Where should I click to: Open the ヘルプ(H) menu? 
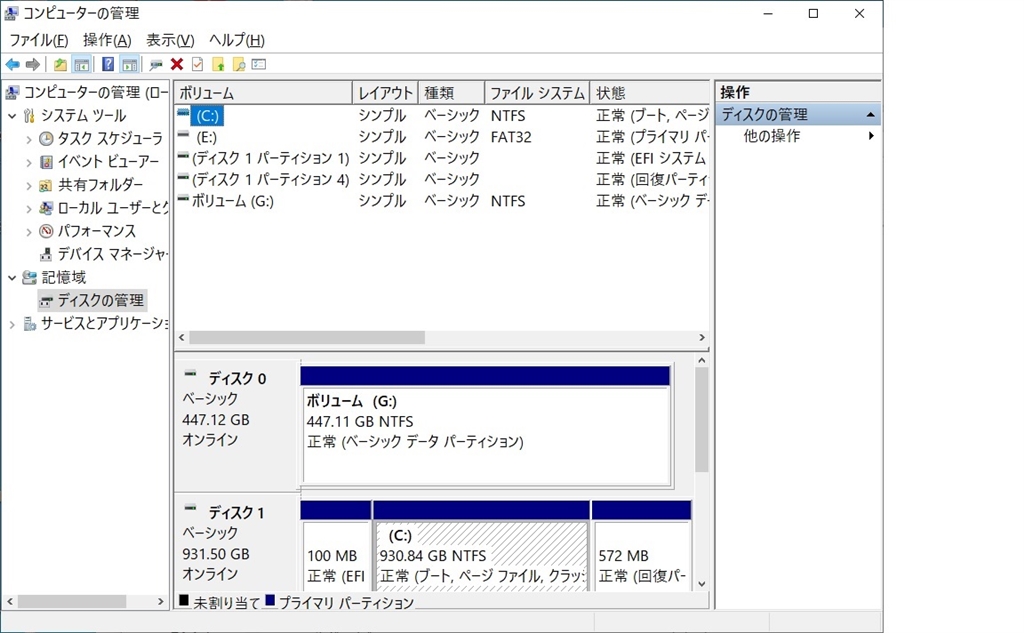[x=237, y=41]
